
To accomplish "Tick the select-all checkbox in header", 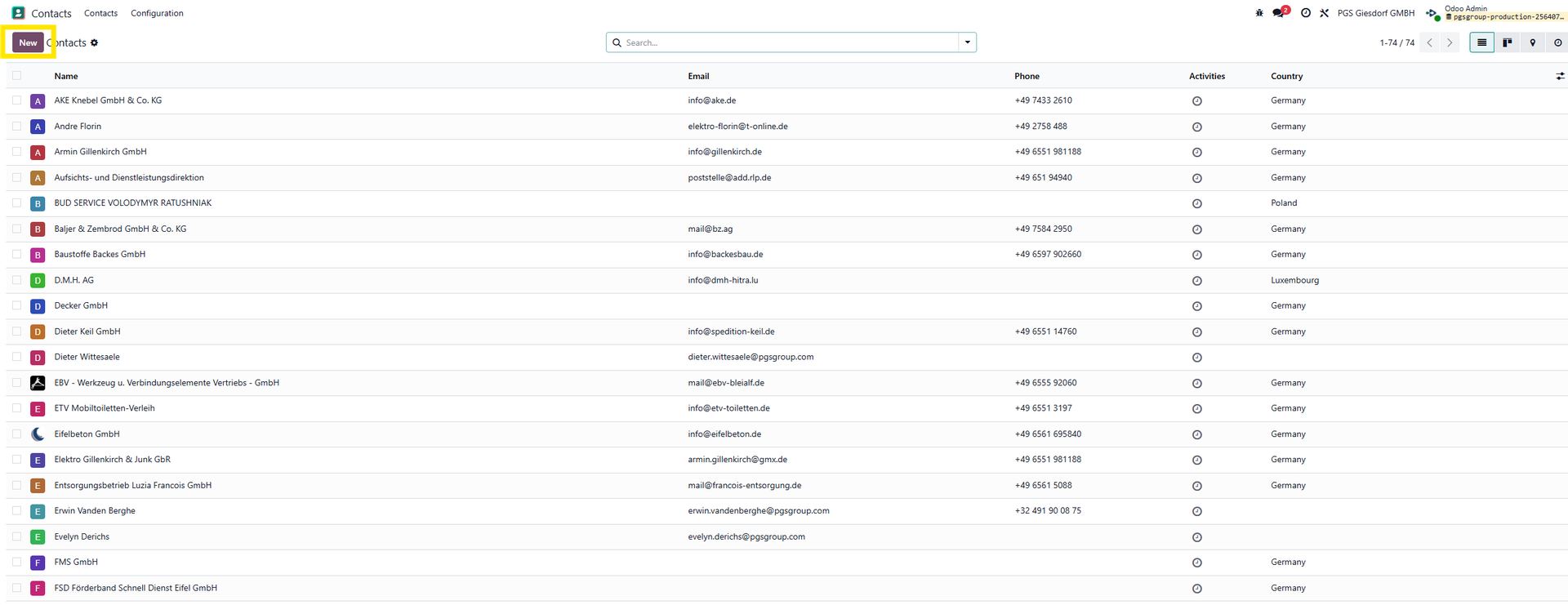I will (x=16, y=76).
